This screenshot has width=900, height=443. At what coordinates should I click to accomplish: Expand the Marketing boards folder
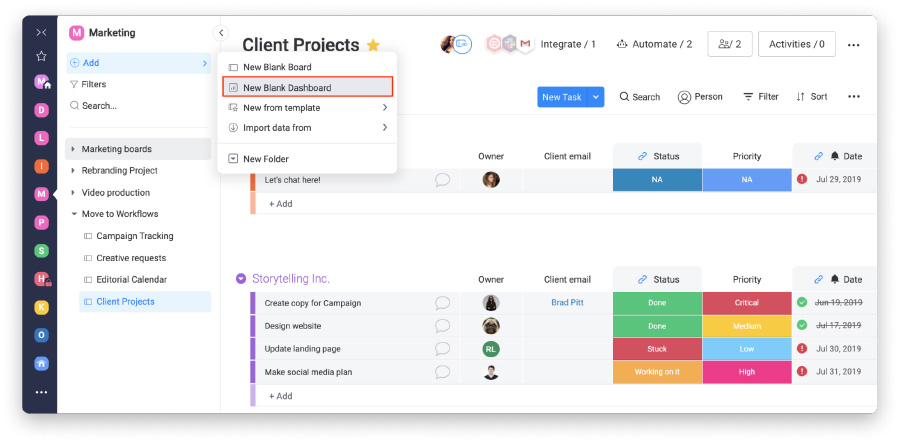73,149
